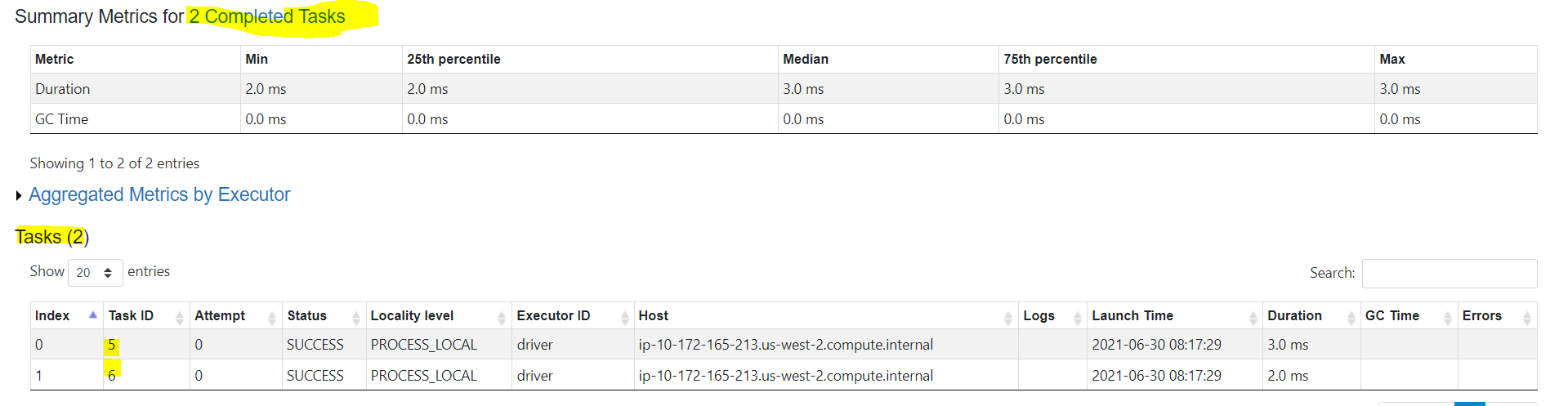Click sort arrows in tasks table Duration header

click(x=1351, y=317)
